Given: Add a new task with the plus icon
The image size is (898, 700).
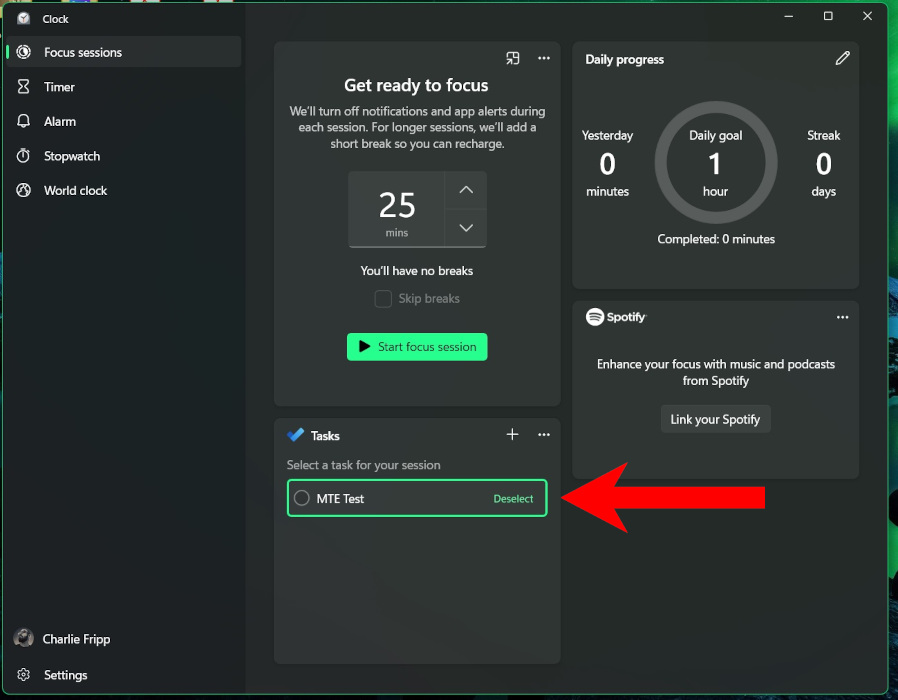Looking at the screenshot, I should pyautogui.click(x=513, y=434).
